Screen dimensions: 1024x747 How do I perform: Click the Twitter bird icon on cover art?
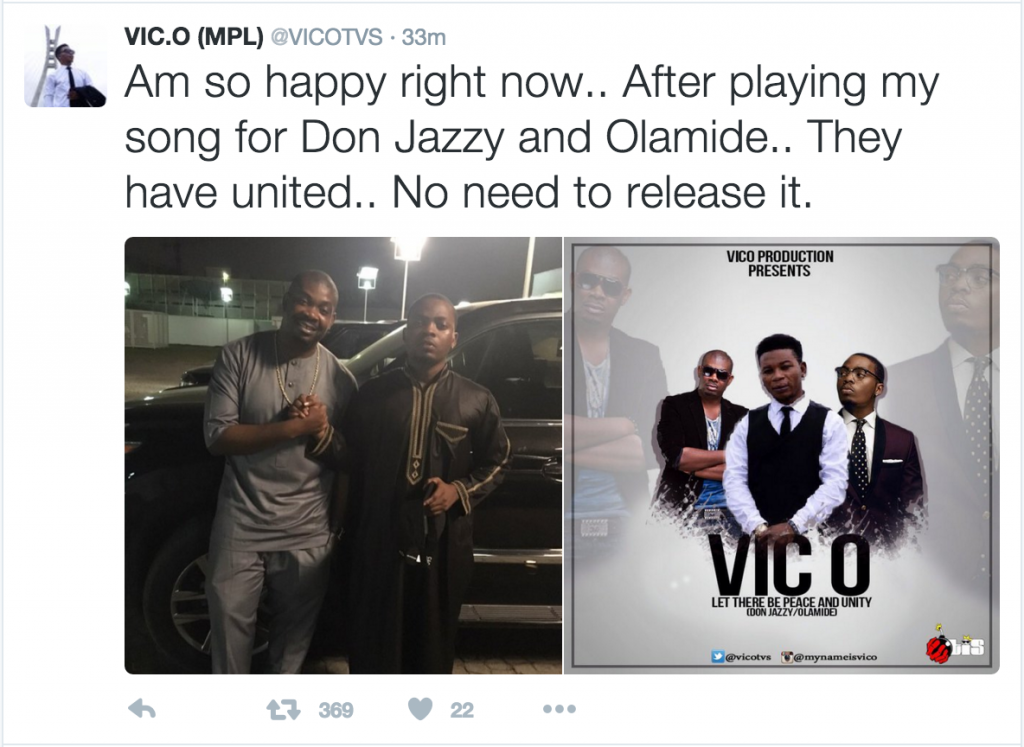tap(718, 657)
